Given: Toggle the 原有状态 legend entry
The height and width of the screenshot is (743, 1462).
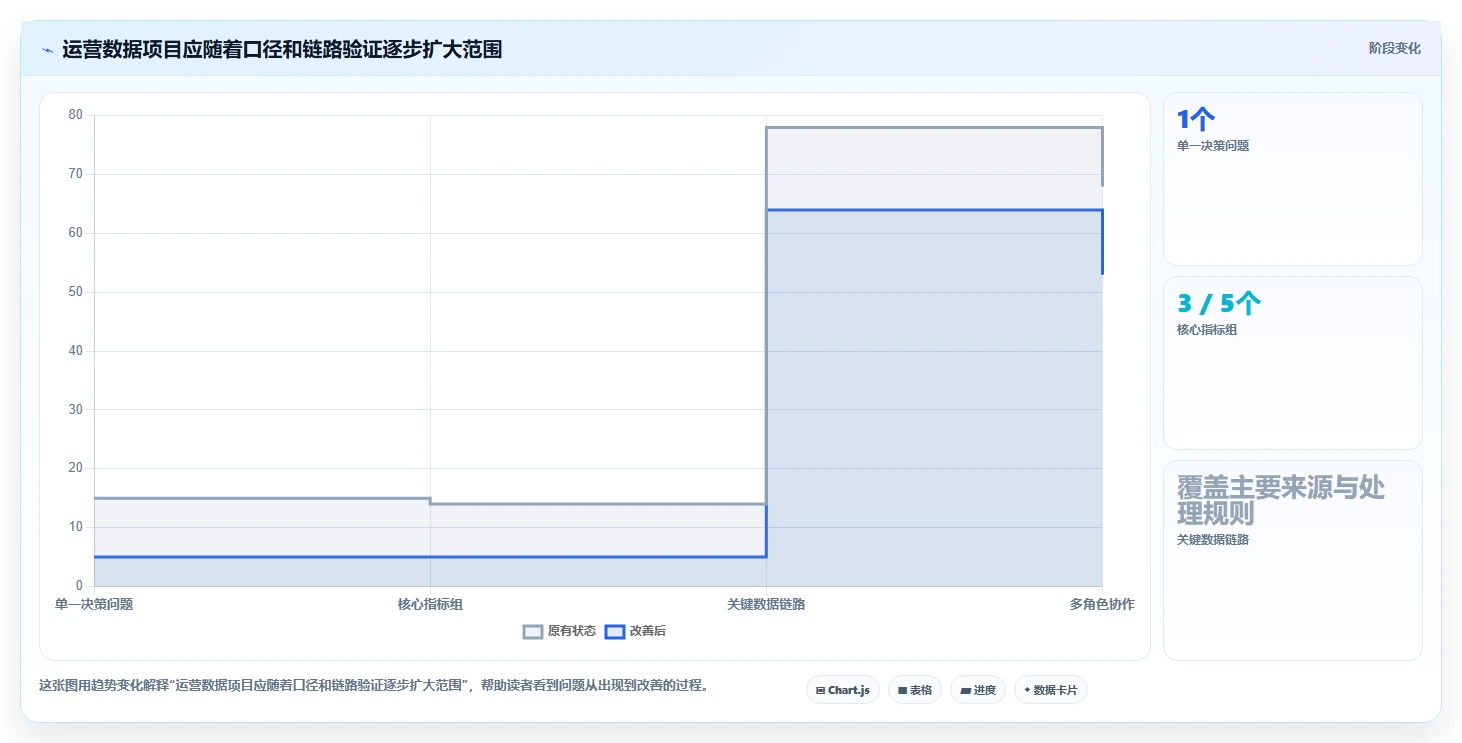Looking at the screenshot, I should pos(560,631).
